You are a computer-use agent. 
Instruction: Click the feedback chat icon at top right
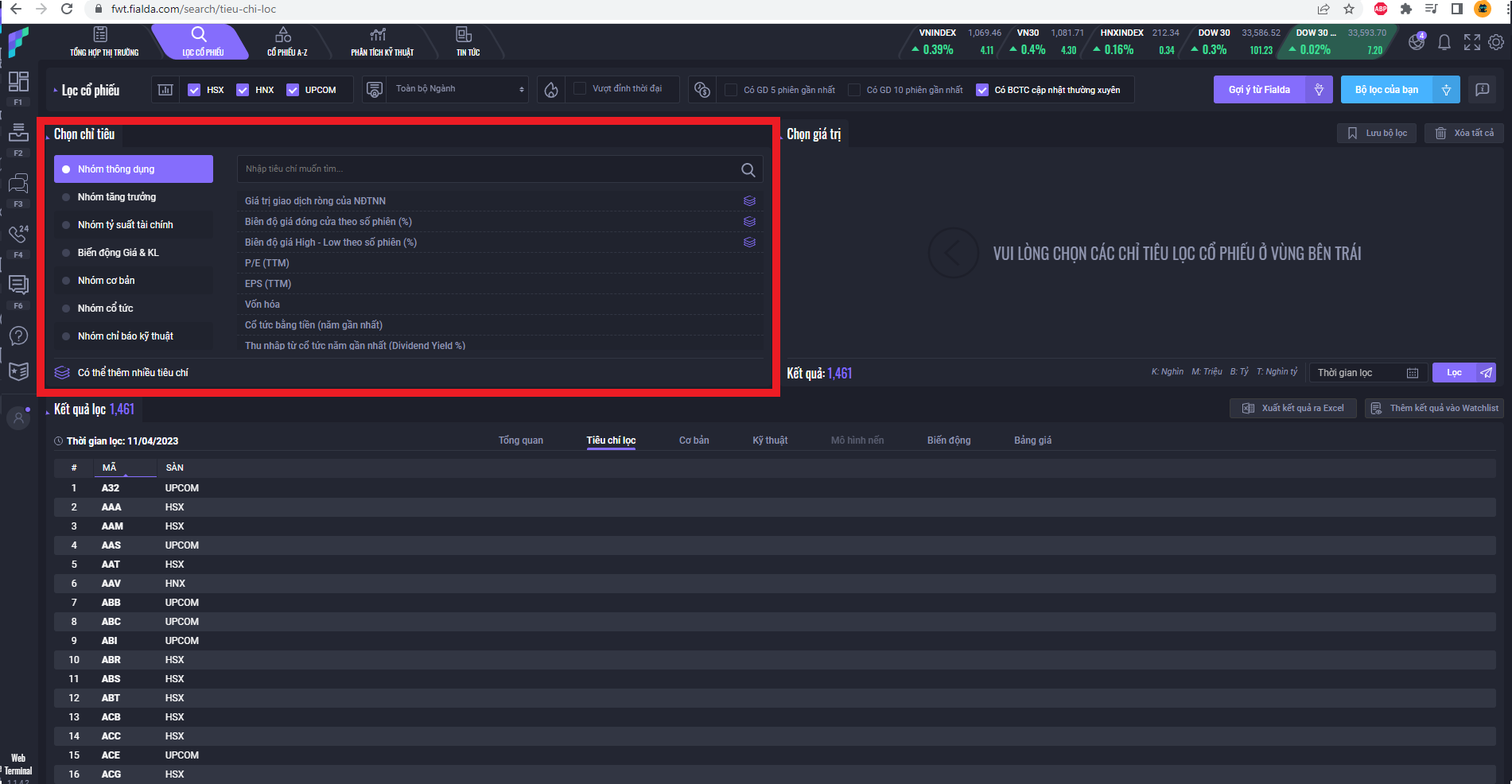point(1483,90)
